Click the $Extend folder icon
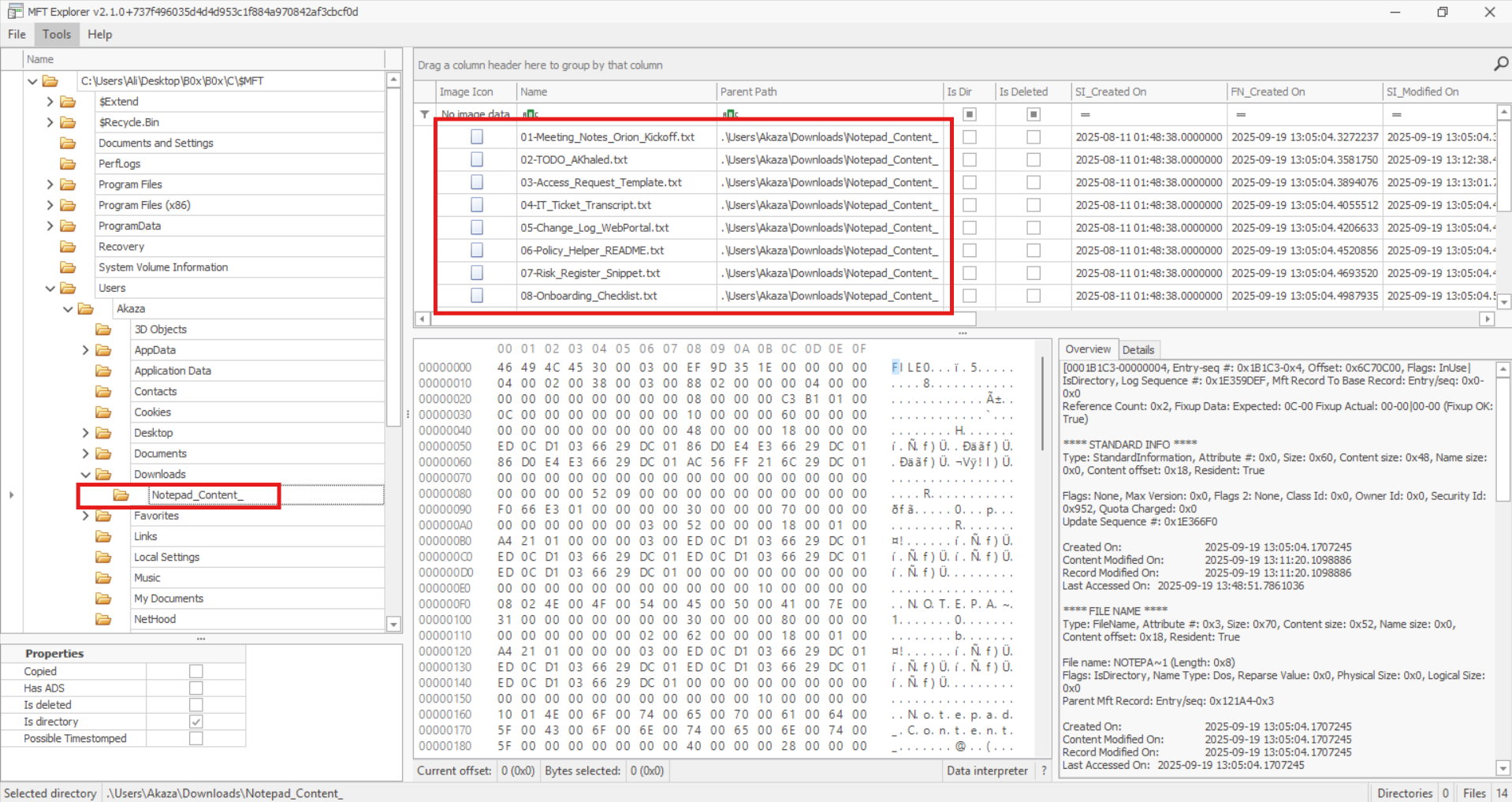Image resolution: width=1512 pixels, height=802 pixels. (69, 102)
